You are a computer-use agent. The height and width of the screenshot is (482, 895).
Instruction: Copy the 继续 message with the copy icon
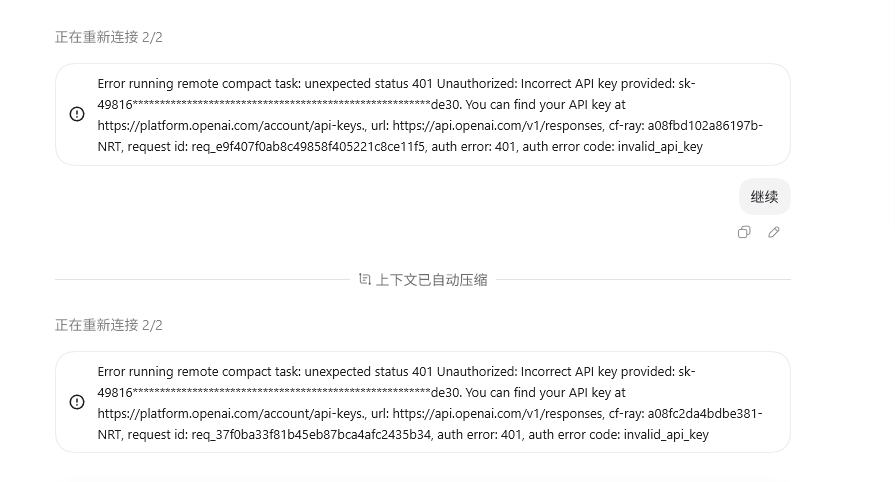[744, 232]
